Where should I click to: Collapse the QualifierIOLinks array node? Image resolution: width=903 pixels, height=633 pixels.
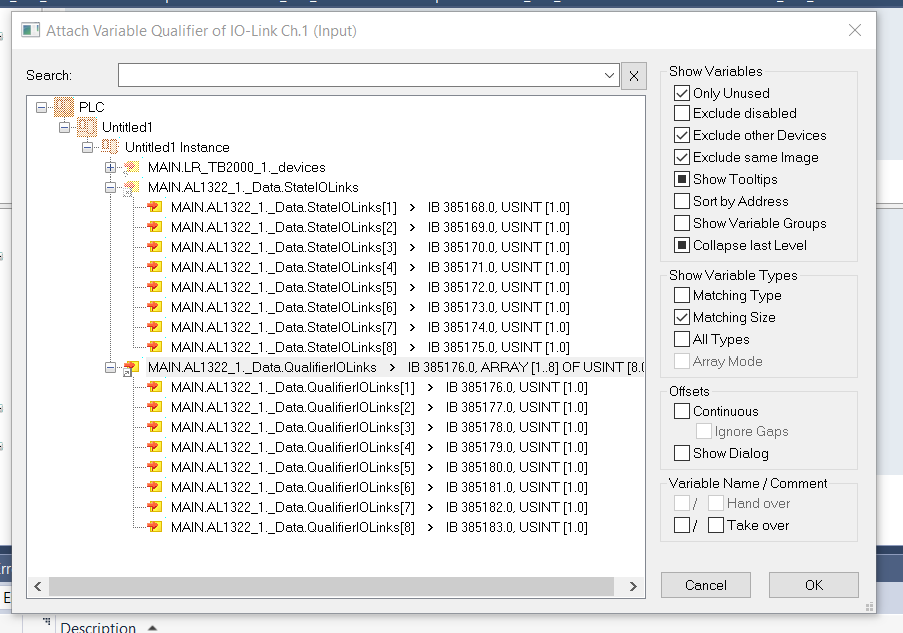tap(111, 367)
